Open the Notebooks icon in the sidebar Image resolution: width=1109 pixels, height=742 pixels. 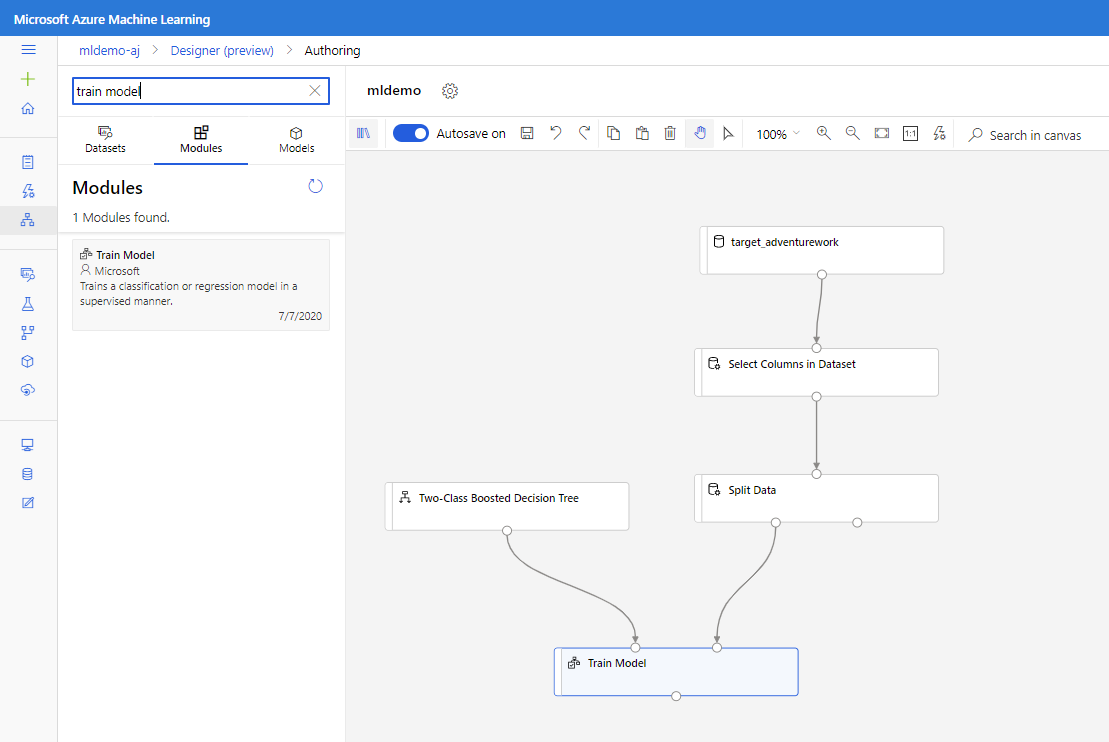pos(28,160)
